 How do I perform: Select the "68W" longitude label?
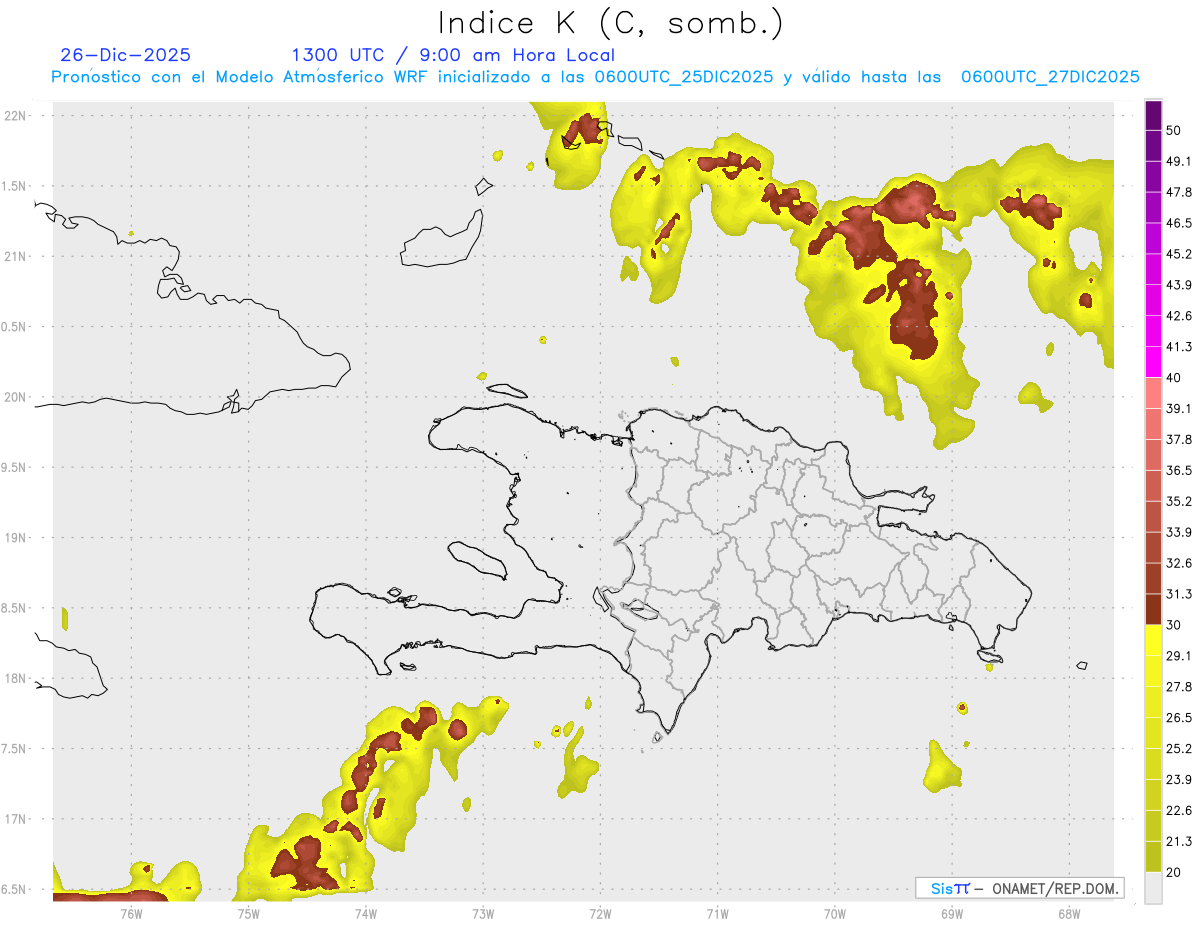pos(1069,913)
